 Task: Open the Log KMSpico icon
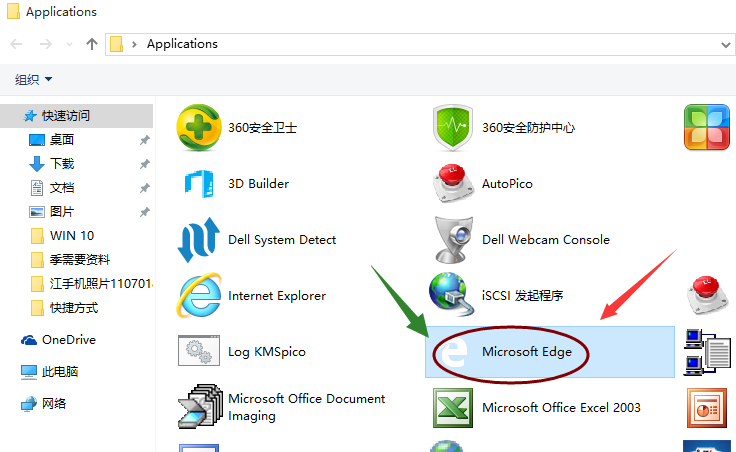(198, 352)
